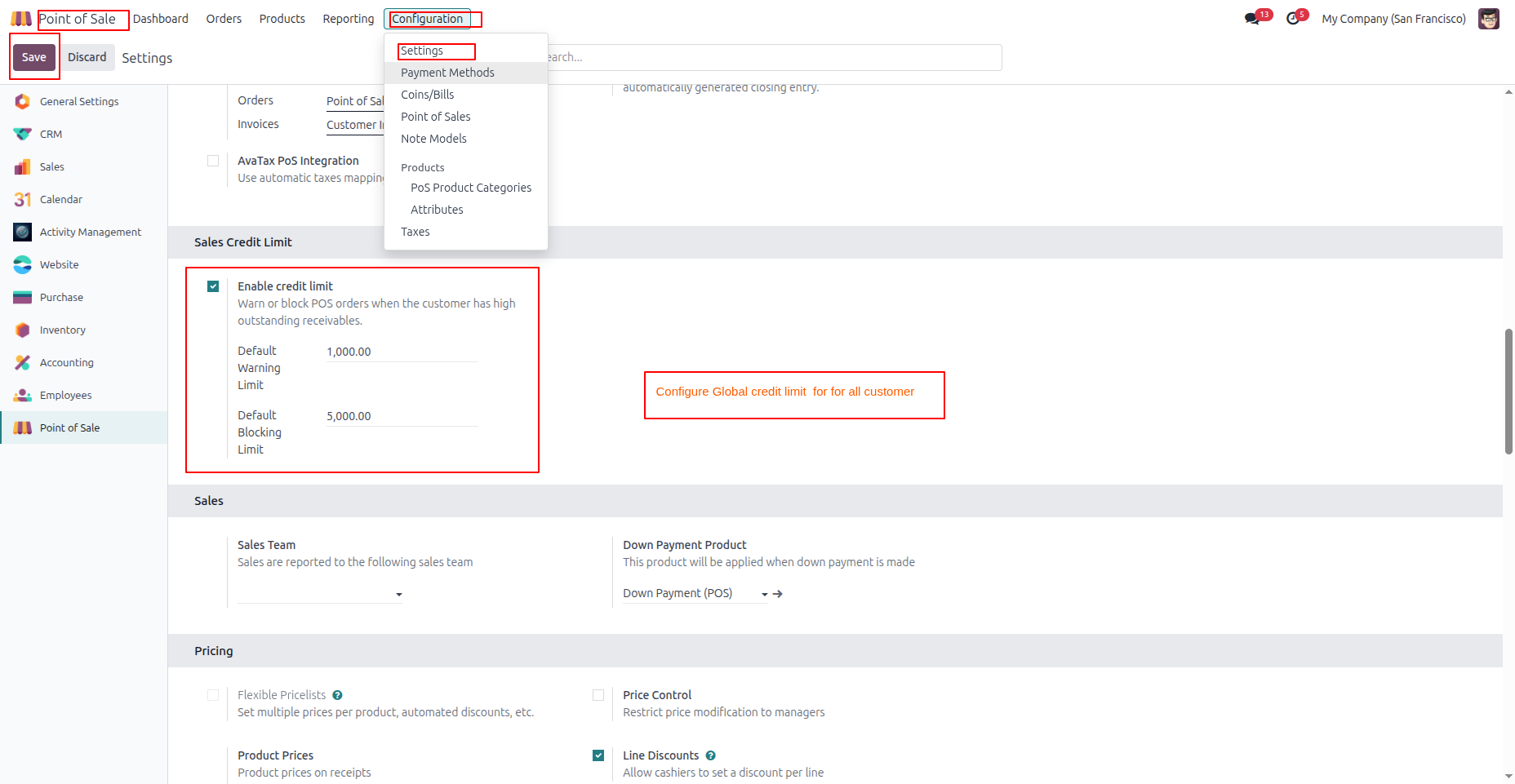Open the Products menu
Viewport: 1515px width, 784px height.
[x=282, y=19]
